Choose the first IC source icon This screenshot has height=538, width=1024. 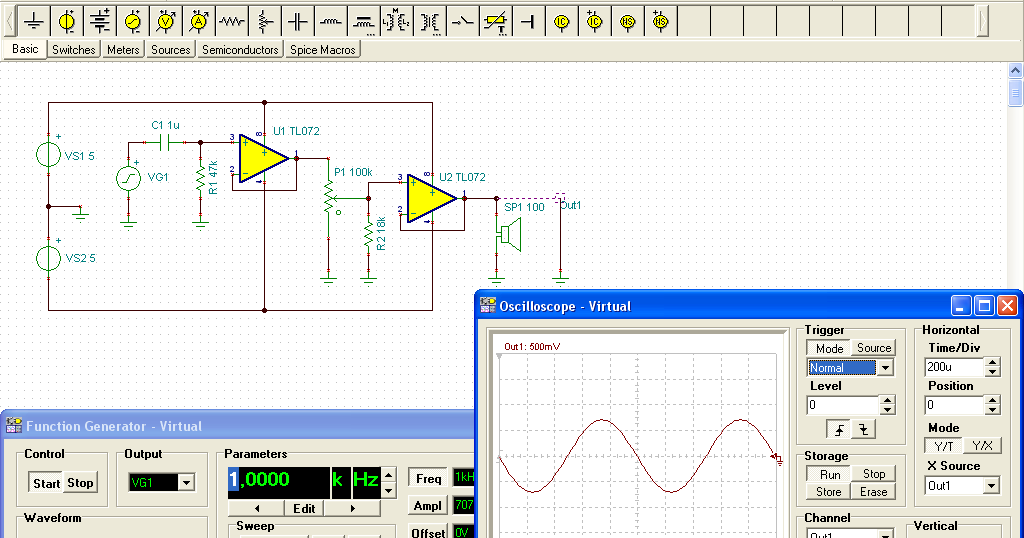tap(562, 21)
